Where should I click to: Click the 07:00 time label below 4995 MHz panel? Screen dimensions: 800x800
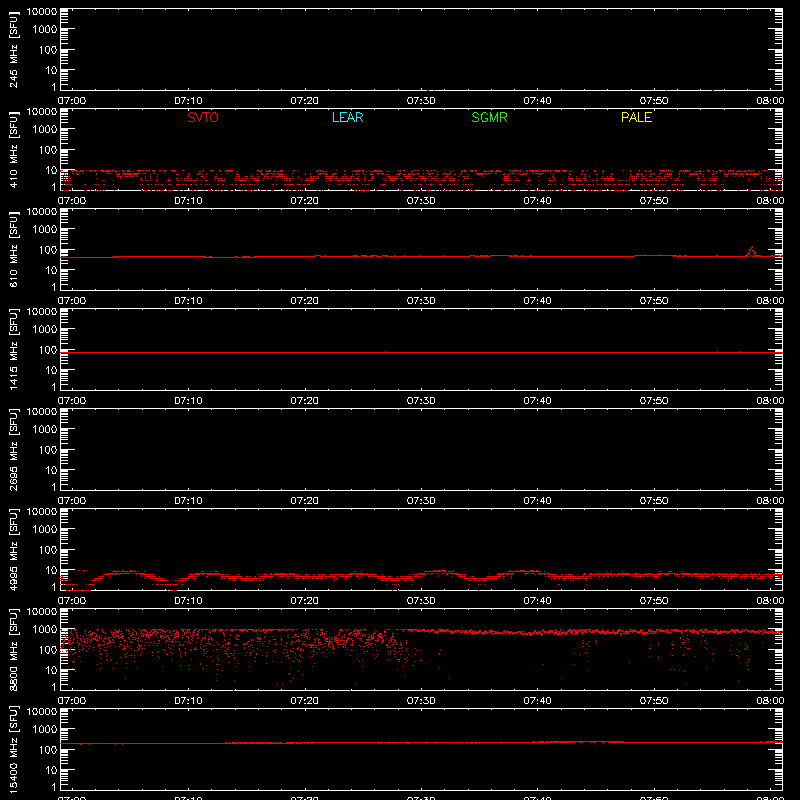(71, 601)
